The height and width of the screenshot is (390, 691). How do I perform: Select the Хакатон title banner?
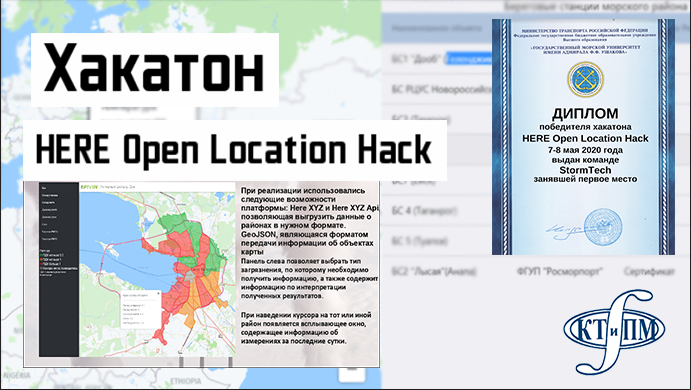click(x=155, y=69)
